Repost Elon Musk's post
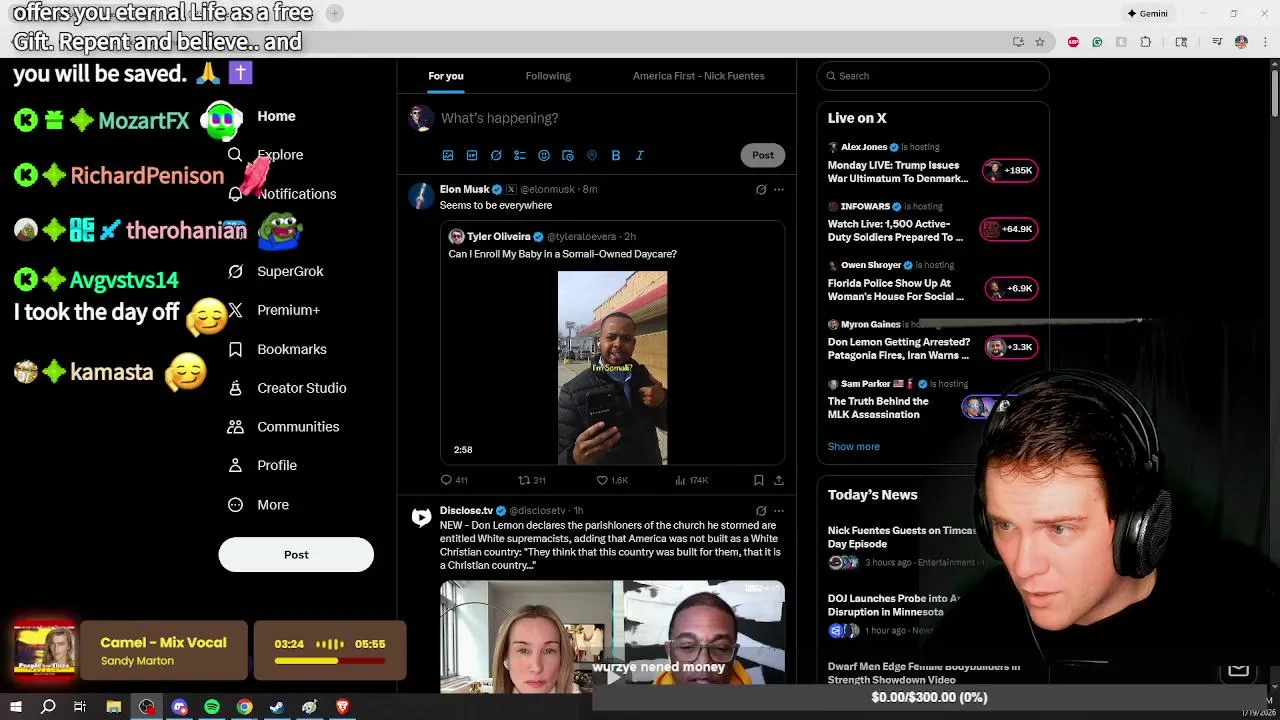 531,480
